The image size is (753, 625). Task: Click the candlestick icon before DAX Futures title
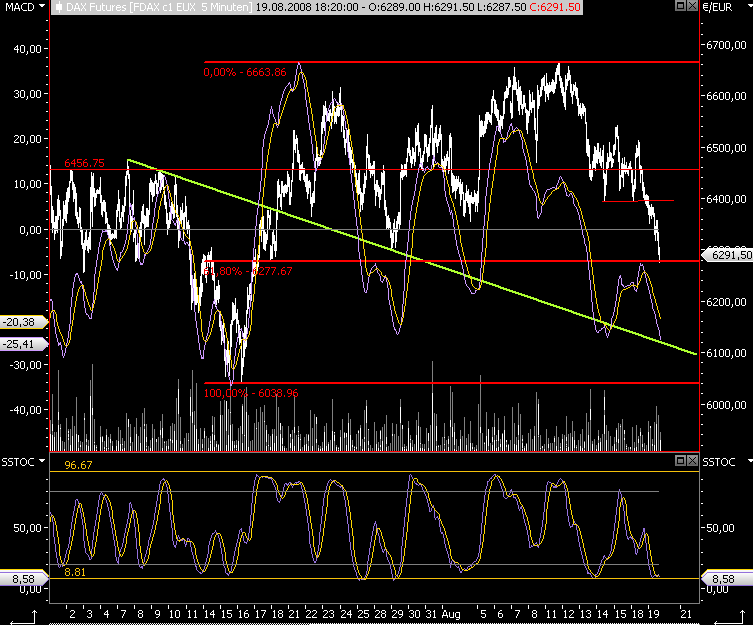[x=58, y=7]
